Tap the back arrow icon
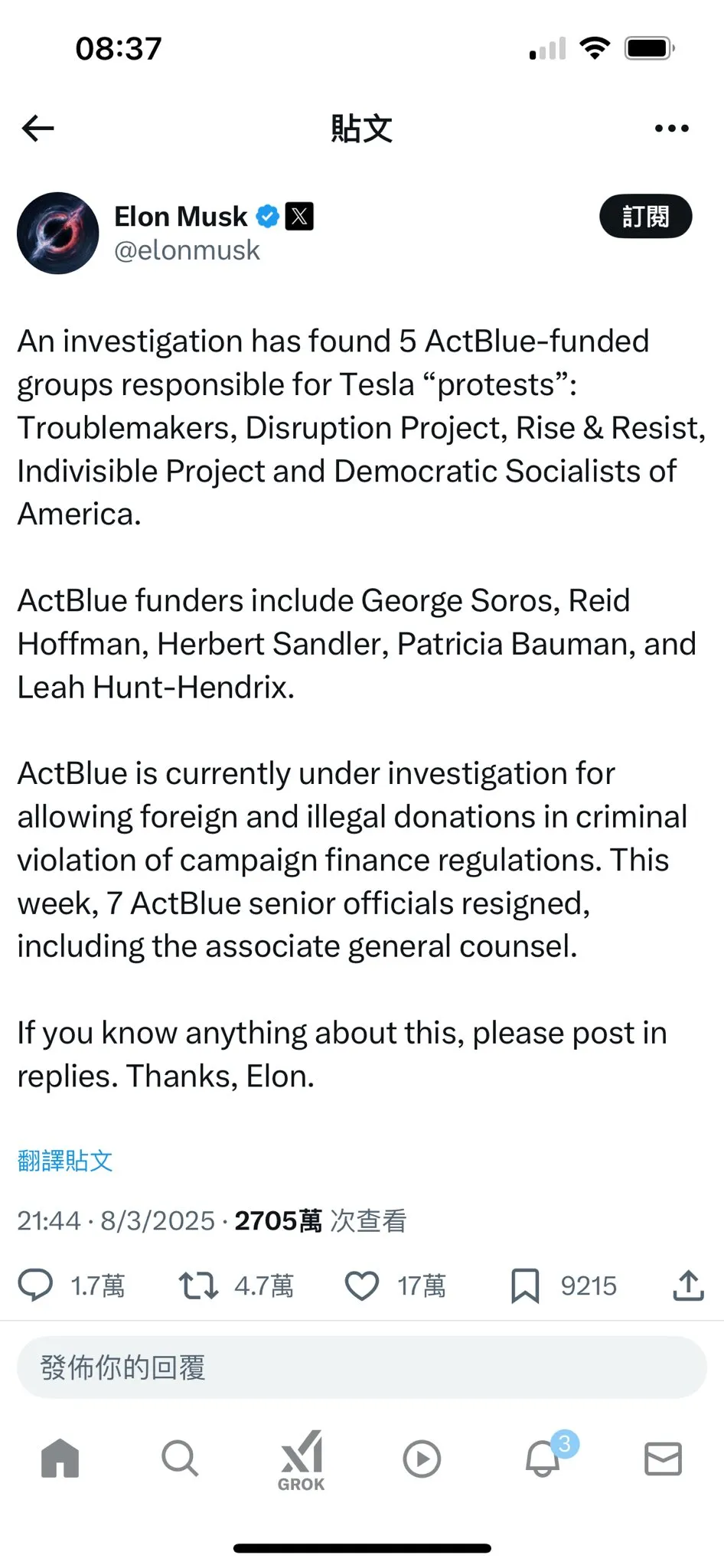Screen dimensions: 724x1568 tap(38, 128)
